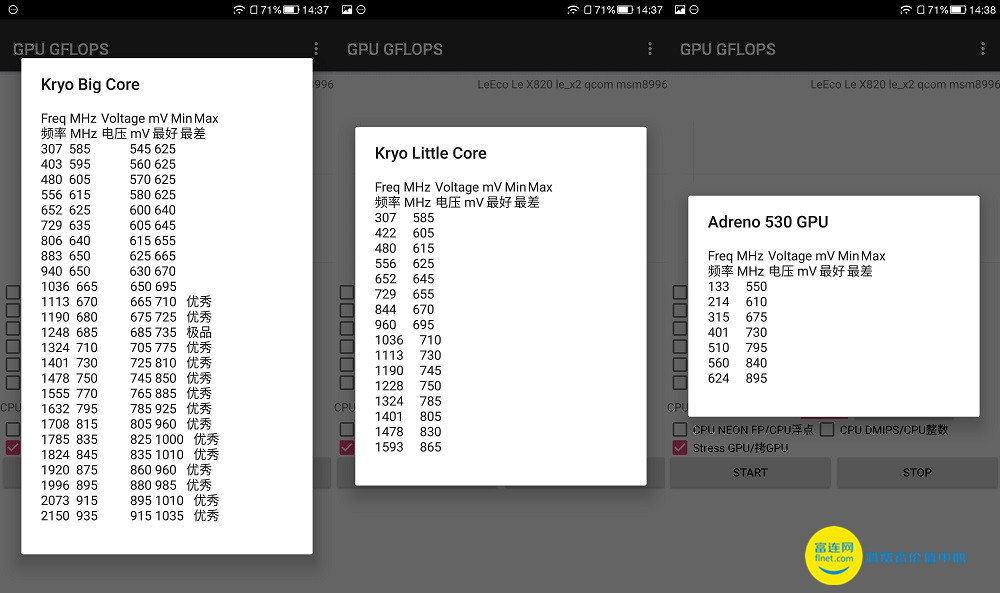Image resolution: width=1000 pixels, height=593 pixels.
Task: Select Little Core row 422 605
Action: 404,233
